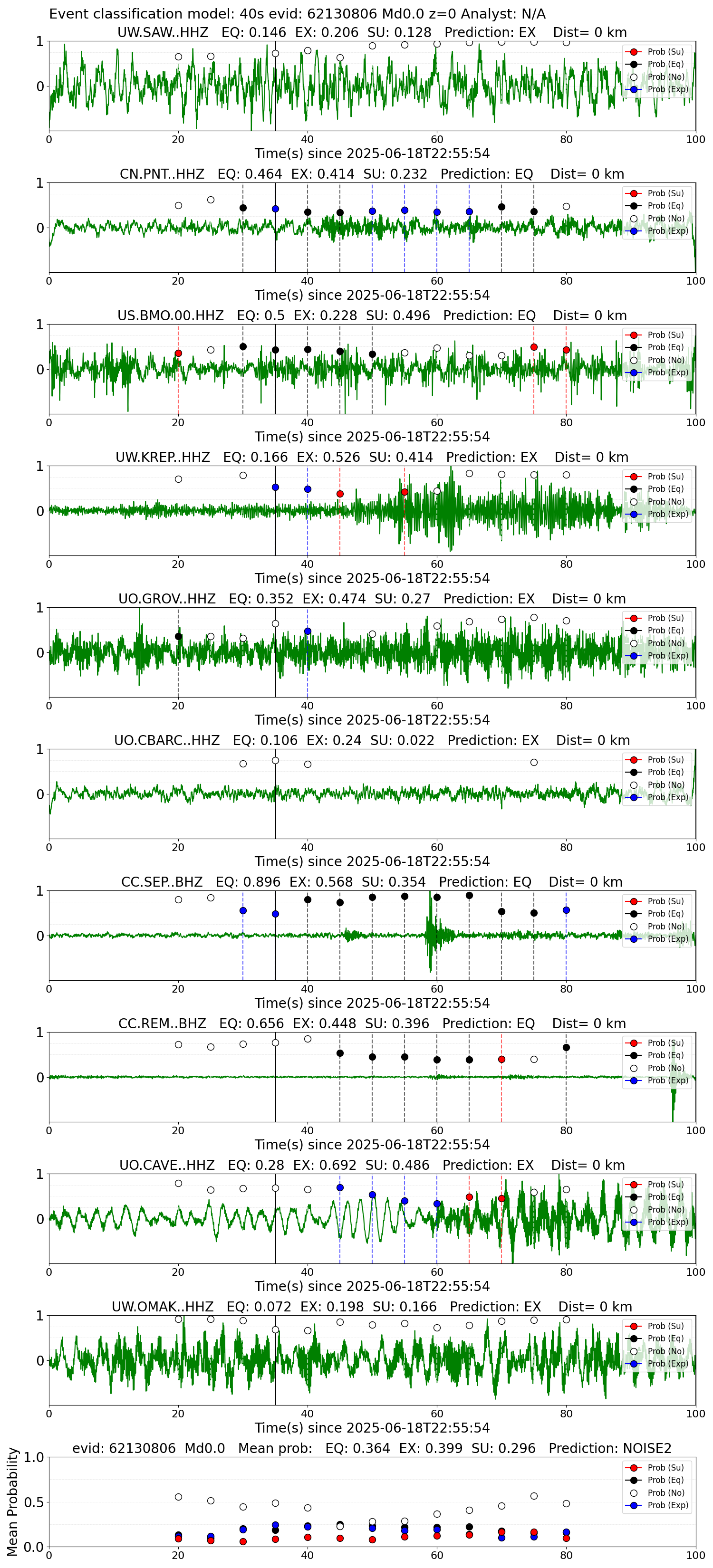
Task: Click the red marker at 55 s in UW.KREP panel
Action: pyautogui.click(x=405, y=492)
